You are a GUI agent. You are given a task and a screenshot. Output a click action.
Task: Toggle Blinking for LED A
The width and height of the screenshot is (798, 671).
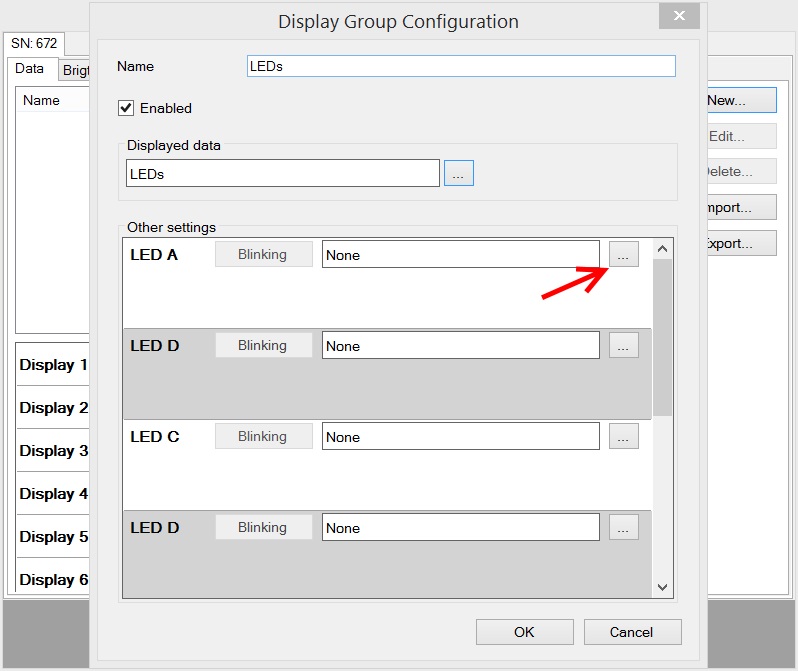263,255
